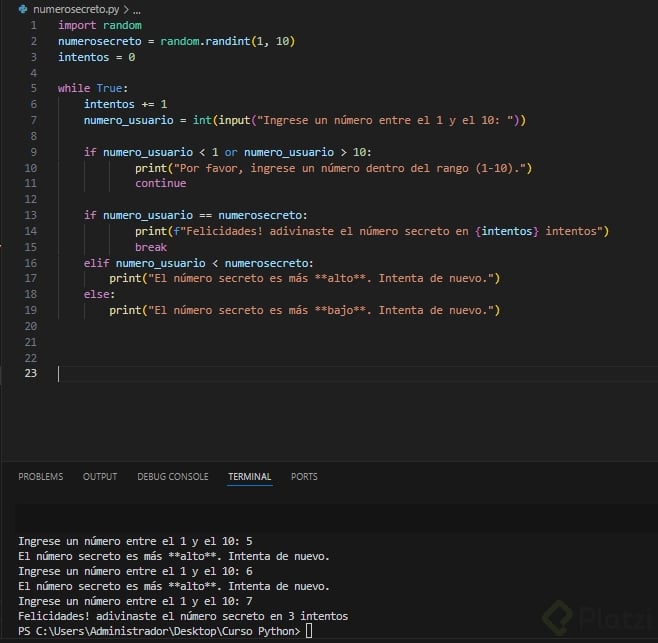Click the 'elif' statement on line 16
This screenshot has width=658, height=643.
(198, 263)
